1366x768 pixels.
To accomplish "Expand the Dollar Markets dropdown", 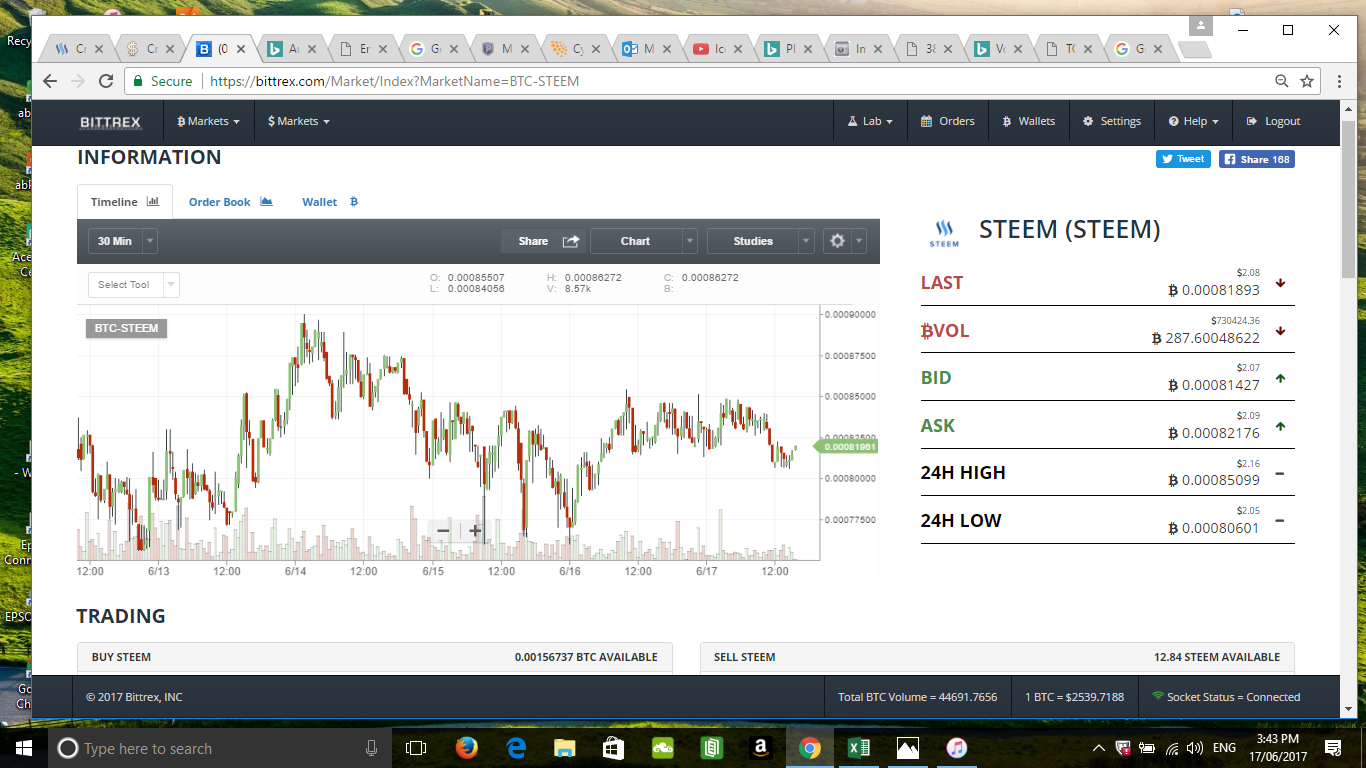I will [x=298, y=122].
